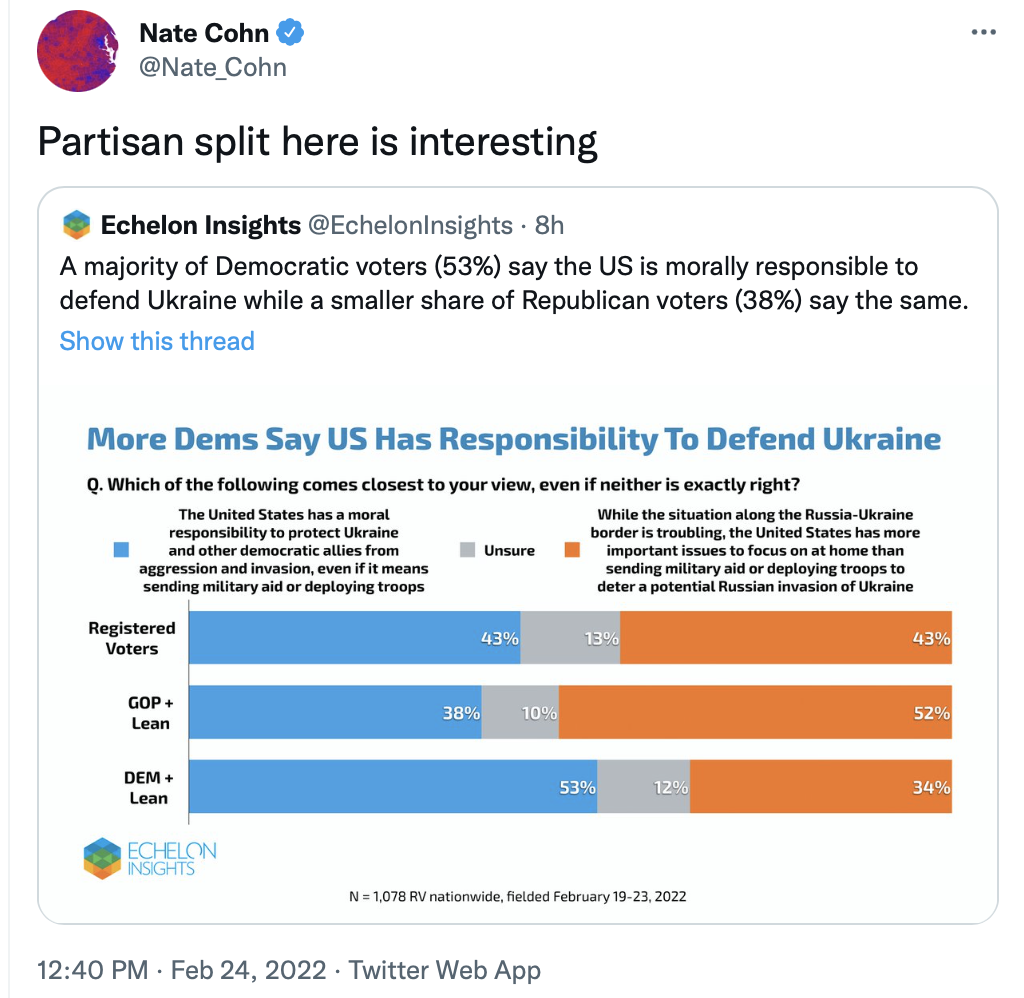Click the blue verified badge
The width and height of the screenshot is (1024, 998).
(x=290, y=32)
